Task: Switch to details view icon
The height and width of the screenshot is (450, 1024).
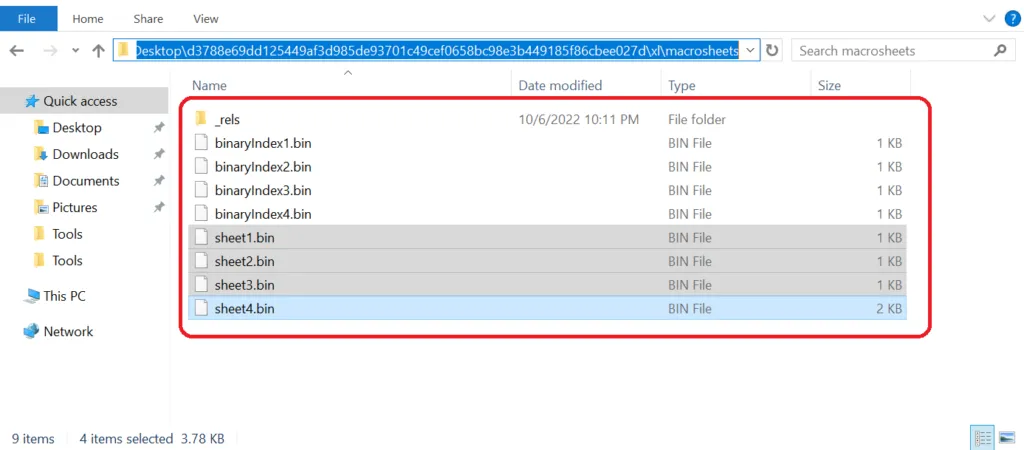Action: tap(982, 438)
